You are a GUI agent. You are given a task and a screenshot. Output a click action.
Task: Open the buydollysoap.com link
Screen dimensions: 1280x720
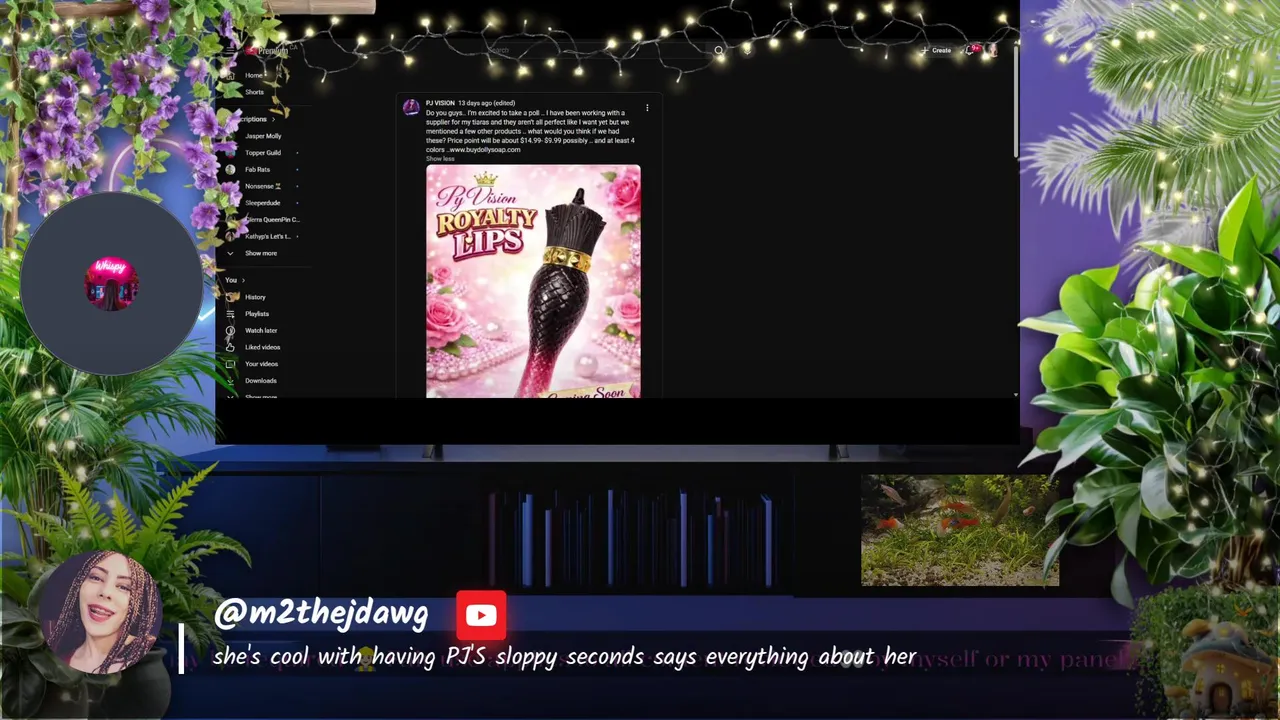[485, 150]
